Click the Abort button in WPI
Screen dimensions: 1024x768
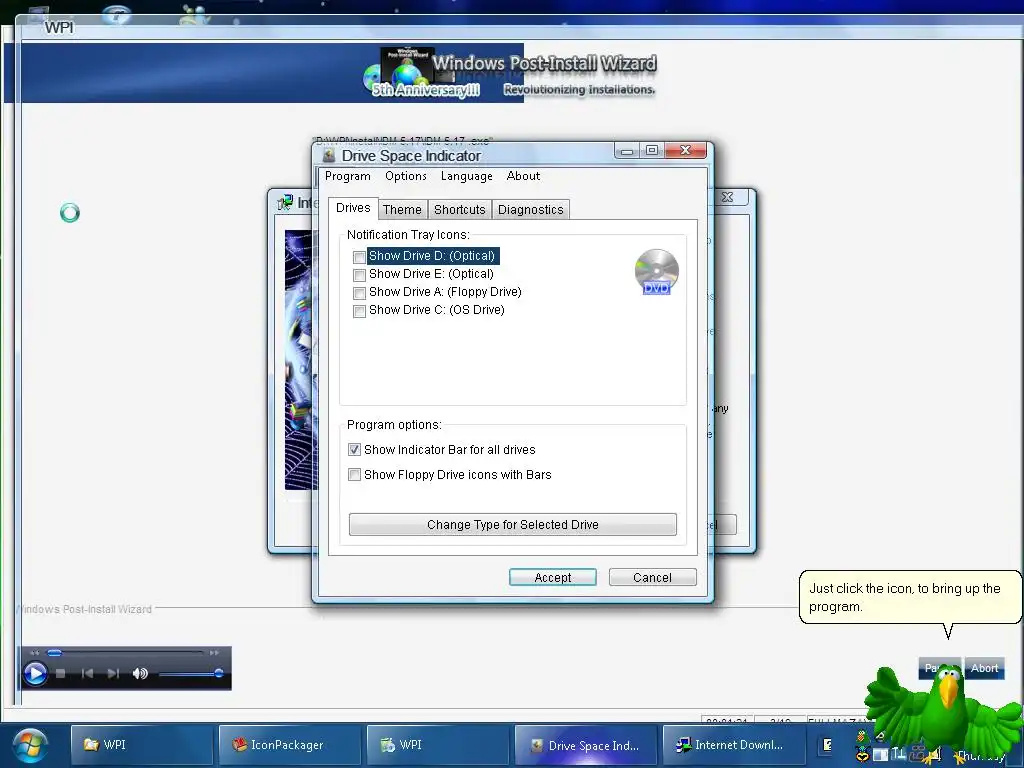pos(984,668)
